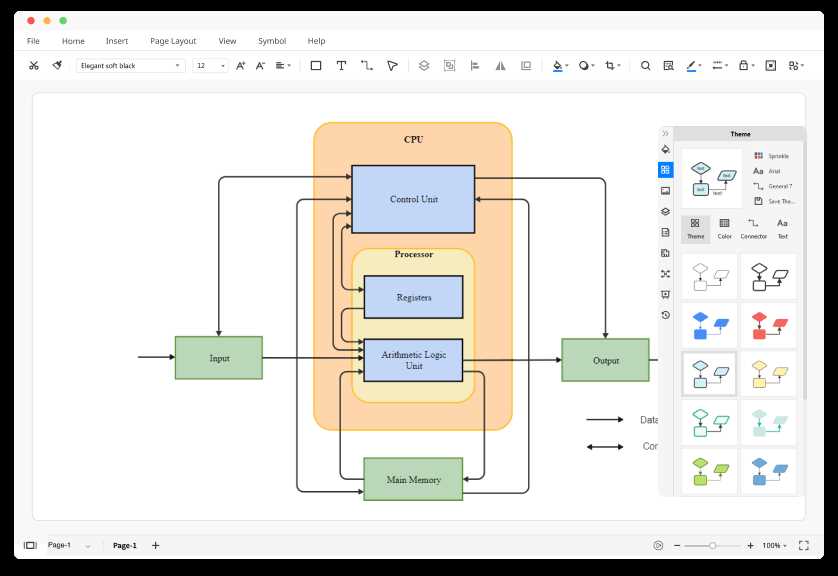This screenshot has height=576, width=838.
Task: Switch to the Color tab in panel
Action: click(724, 229)
